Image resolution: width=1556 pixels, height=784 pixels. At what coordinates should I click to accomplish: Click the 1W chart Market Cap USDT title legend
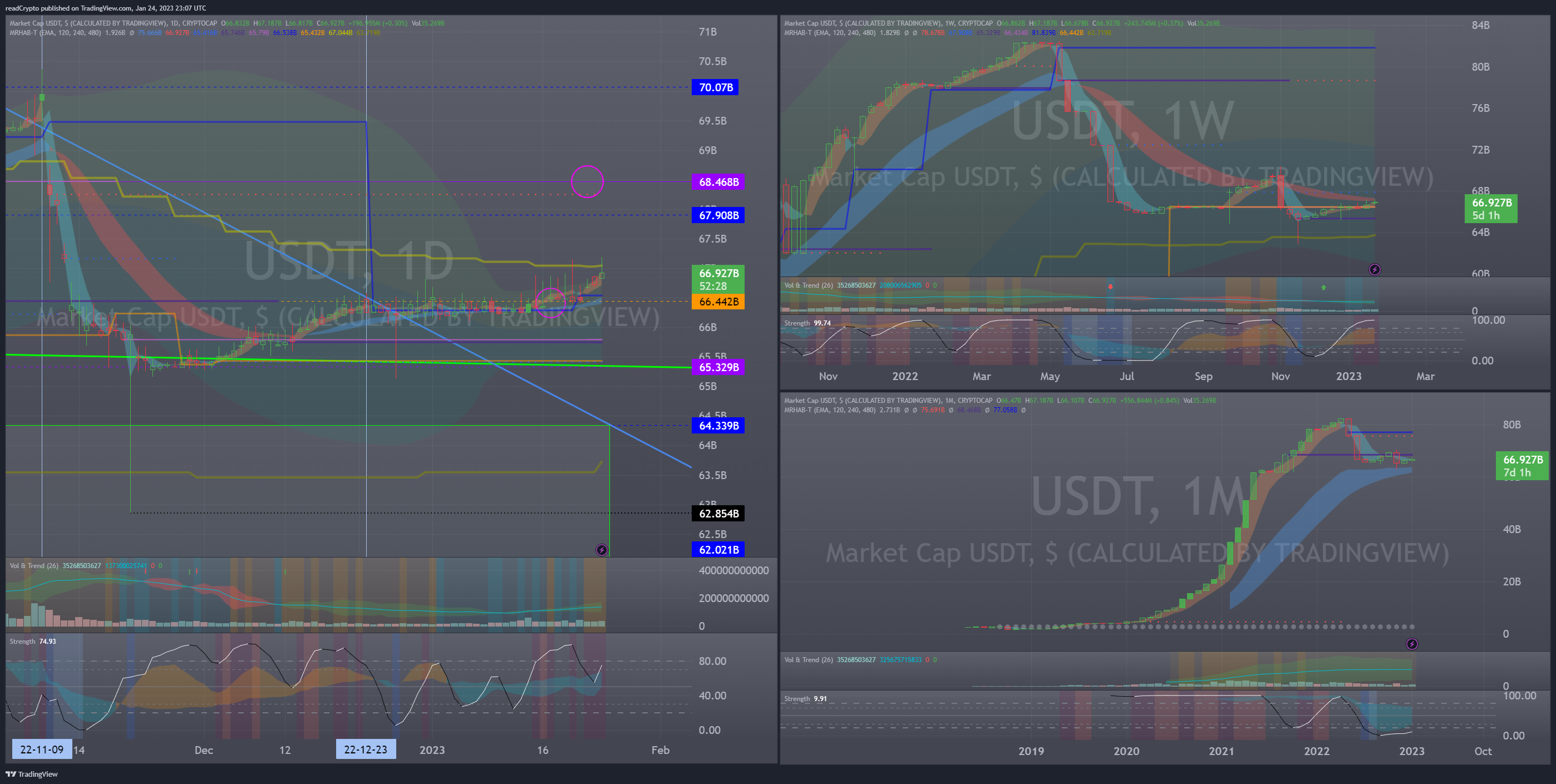coord(889,23)
